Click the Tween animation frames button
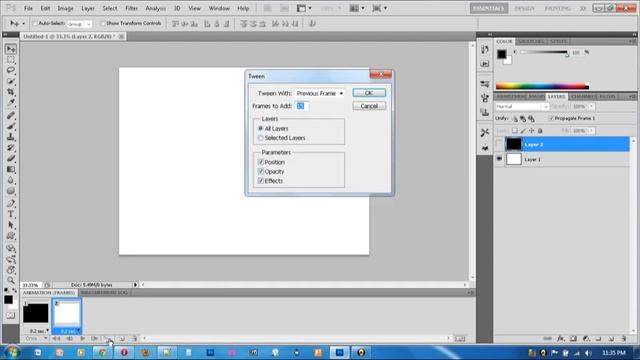The width and height of the screenshot is (640, 360). 109,338
